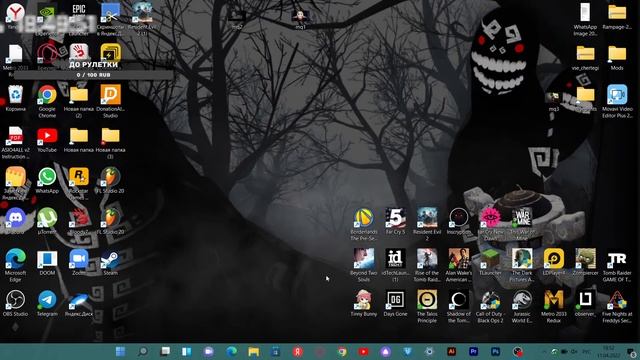Open the Epic Games Launcher shortcut

(x=79, y=12)
